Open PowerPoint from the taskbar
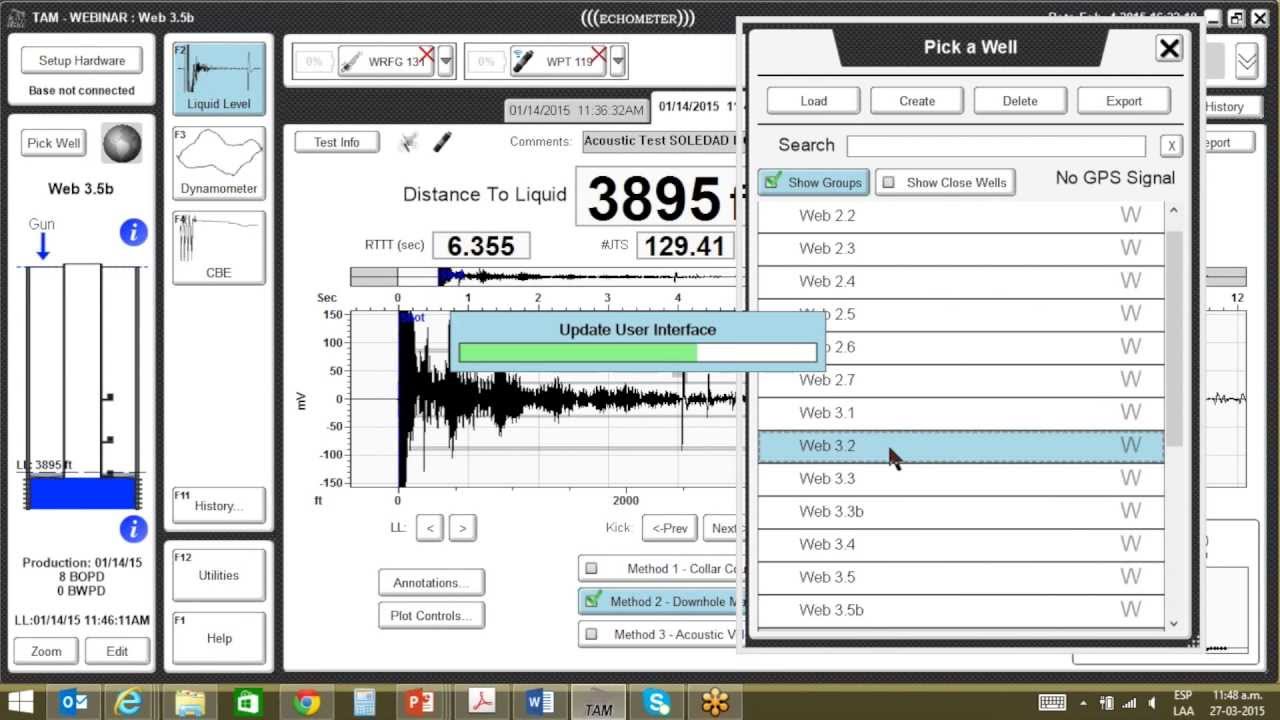The height and width of the screenshot is (720, 1280). pos(420,703)
